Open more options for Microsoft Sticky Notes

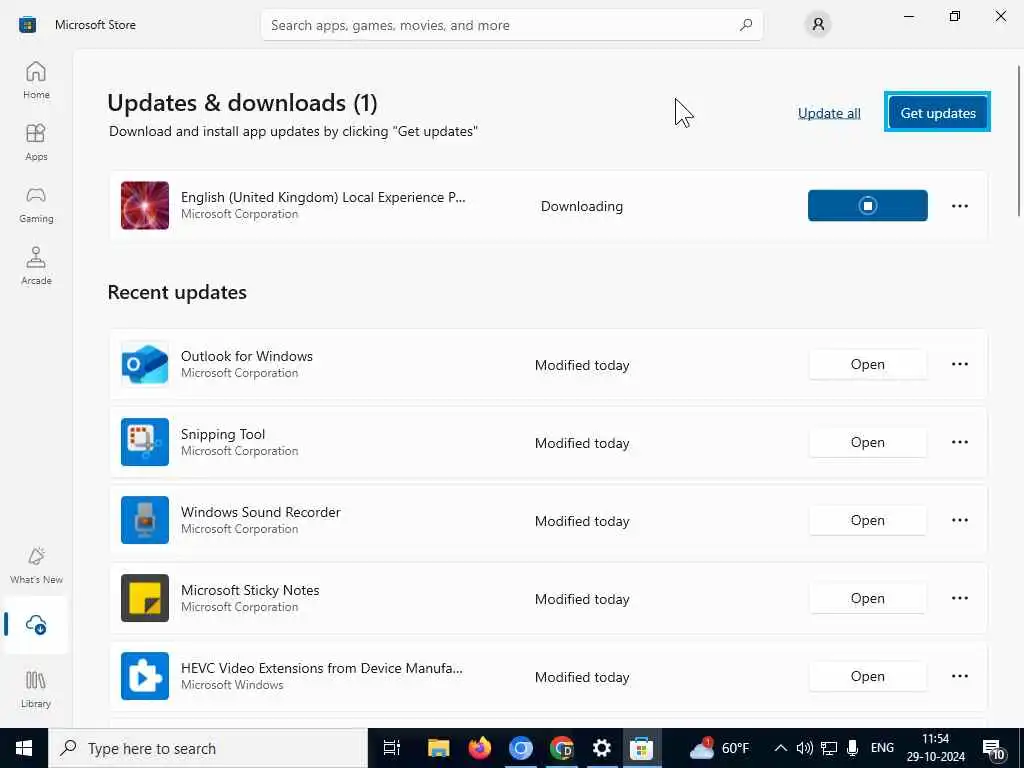(959, 598)
